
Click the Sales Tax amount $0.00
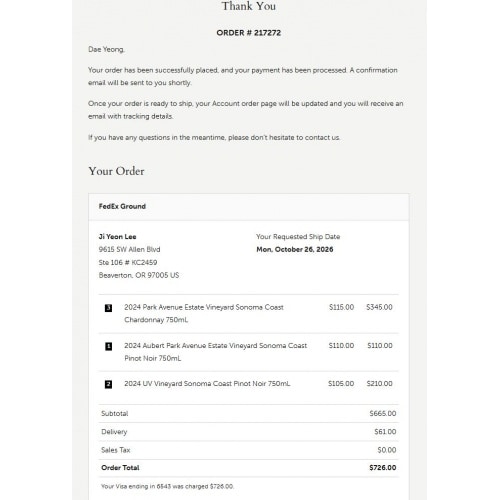(387, 450)
